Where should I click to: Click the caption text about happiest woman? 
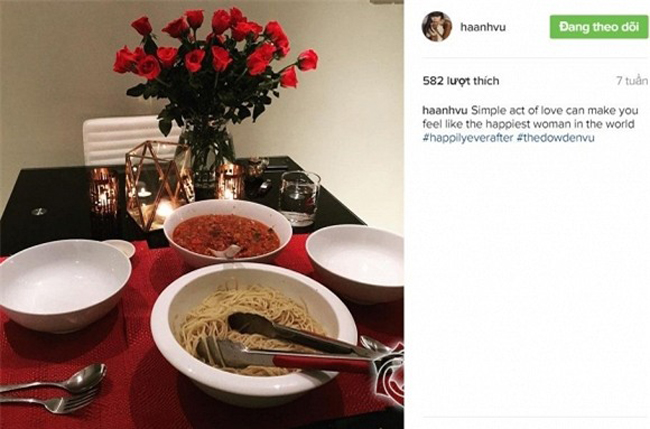point(530,118)
